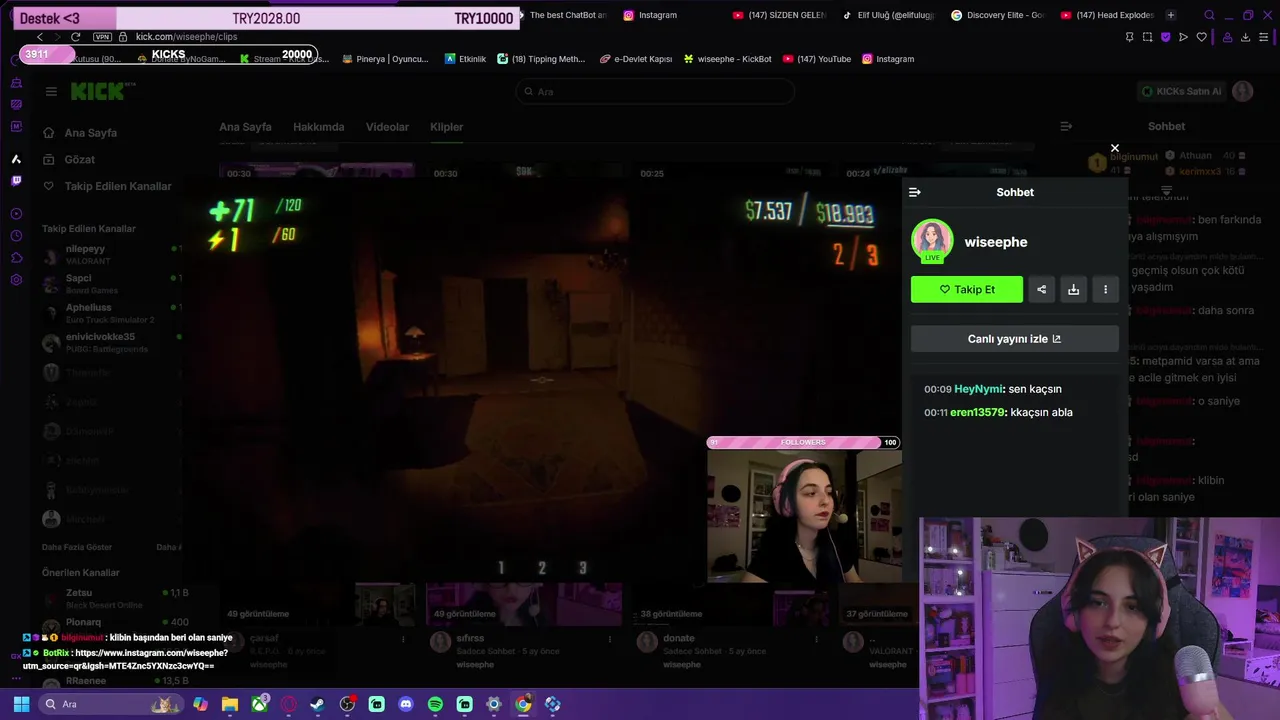
Task: Expand the list with Daha Fazla Göster
Action: (77, 547)
